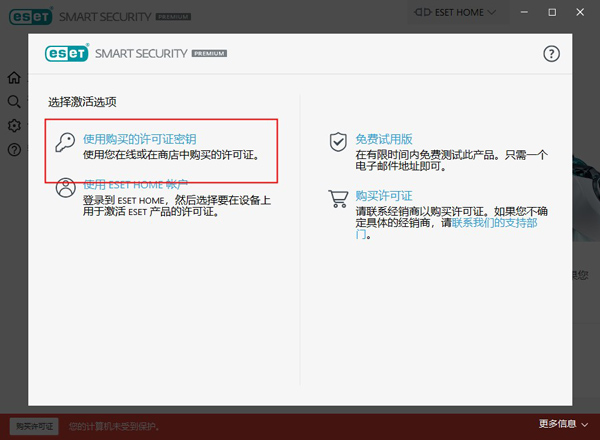Expand the 更多信息 chevron in status bar

[584, 425]
